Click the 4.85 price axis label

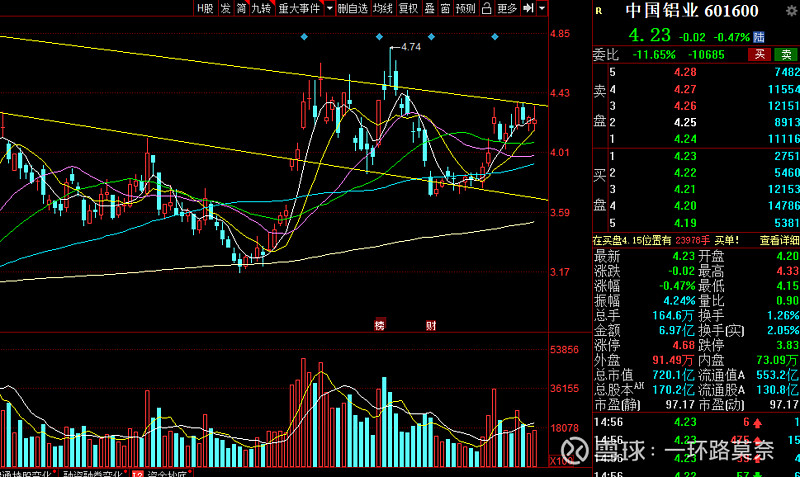point(560,34)
